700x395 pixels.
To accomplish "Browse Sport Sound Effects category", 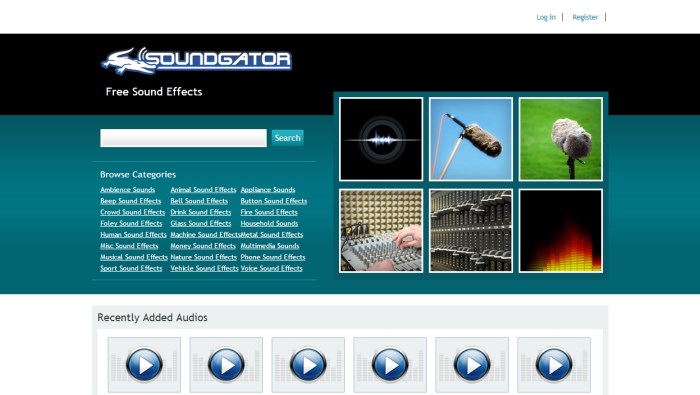I will tap(131, 268).
